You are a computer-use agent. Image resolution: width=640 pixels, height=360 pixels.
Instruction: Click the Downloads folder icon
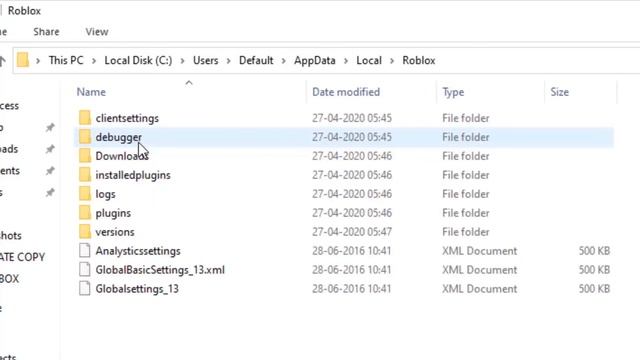coord(85,156)
